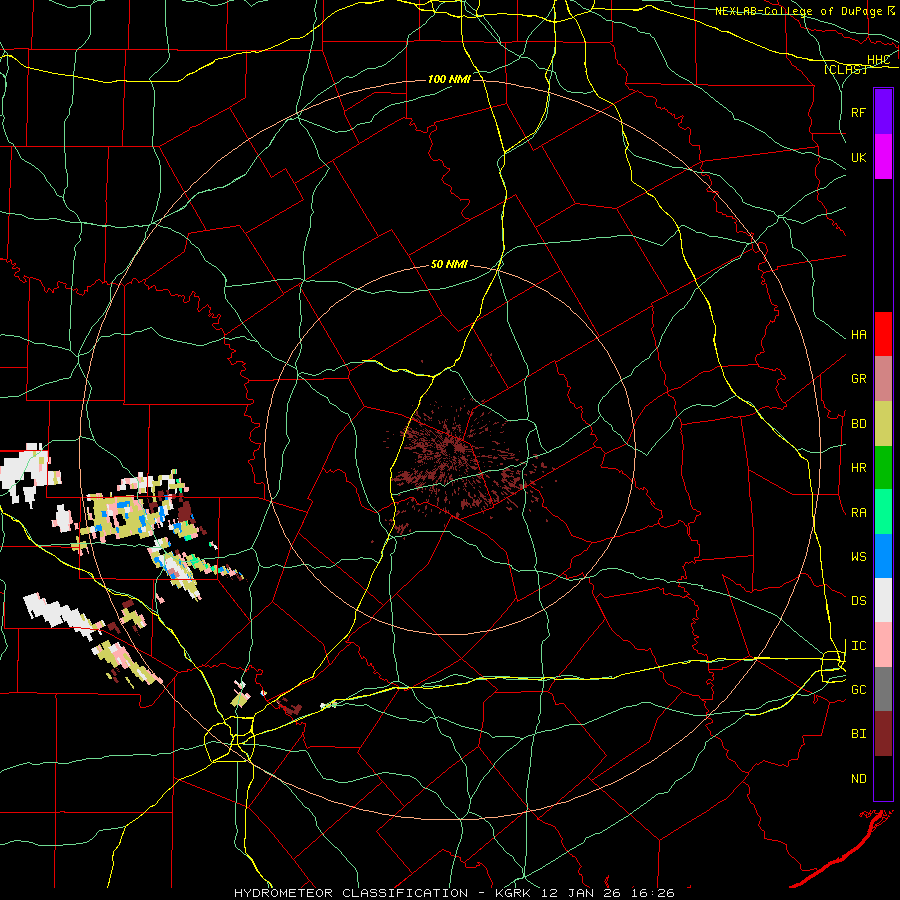Select the BD yellow legend block
The height and width of the screenshot is (900, 900).
point(883,423)
